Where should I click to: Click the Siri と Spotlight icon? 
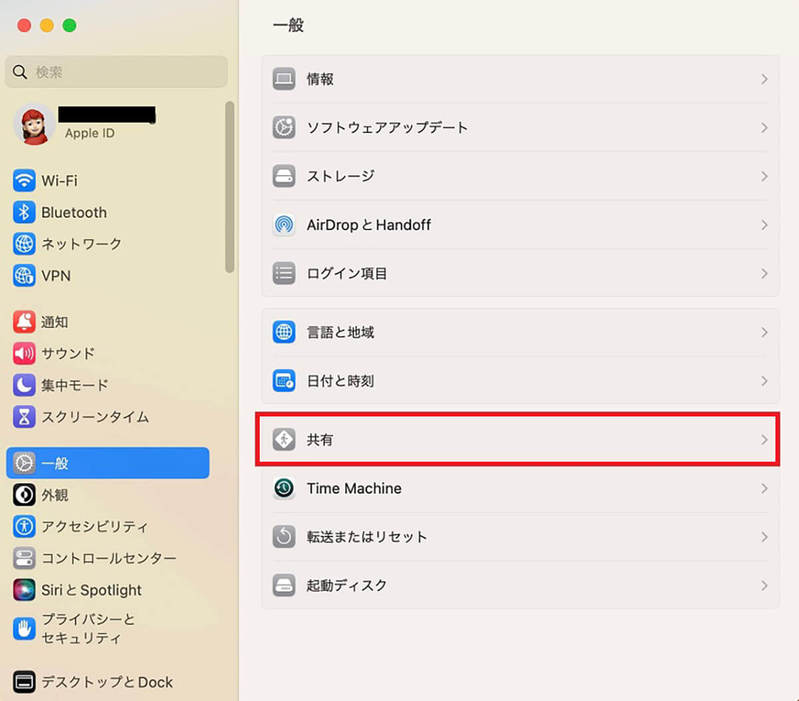(x=24, y=590)
